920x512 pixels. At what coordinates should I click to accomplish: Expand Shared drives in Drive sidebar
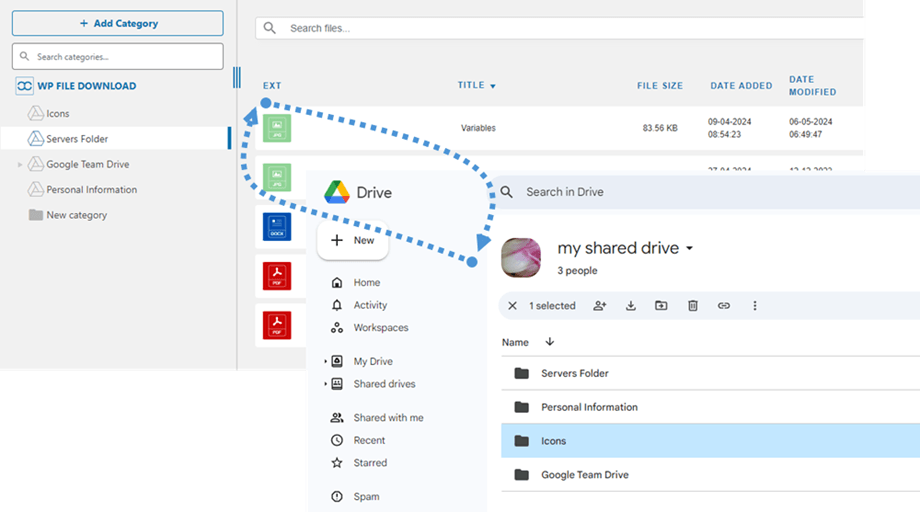pos(325,385)
